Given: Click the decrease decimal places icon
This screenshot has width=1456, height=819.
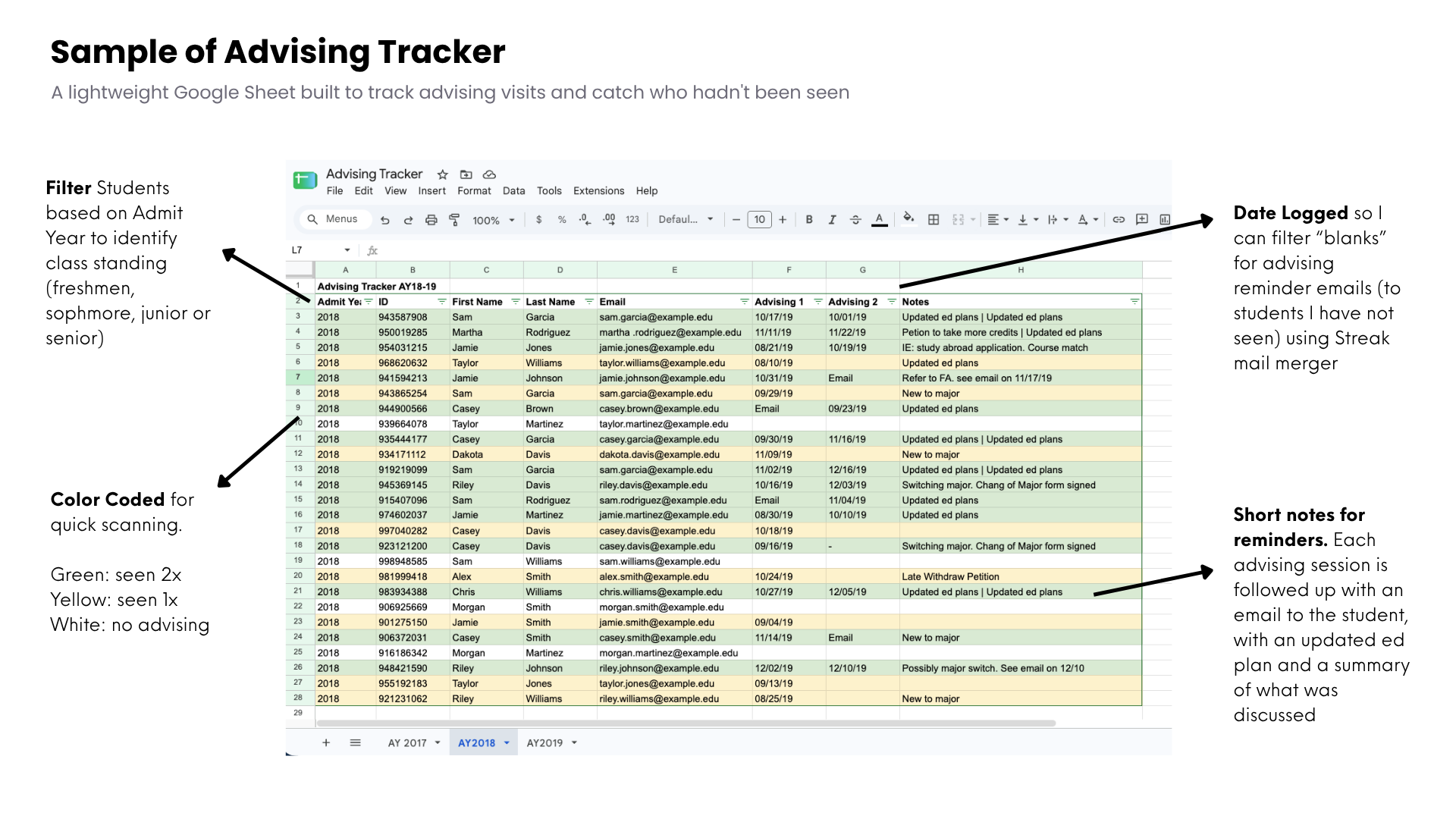Looking at the screenshot, I should (585, 219).
